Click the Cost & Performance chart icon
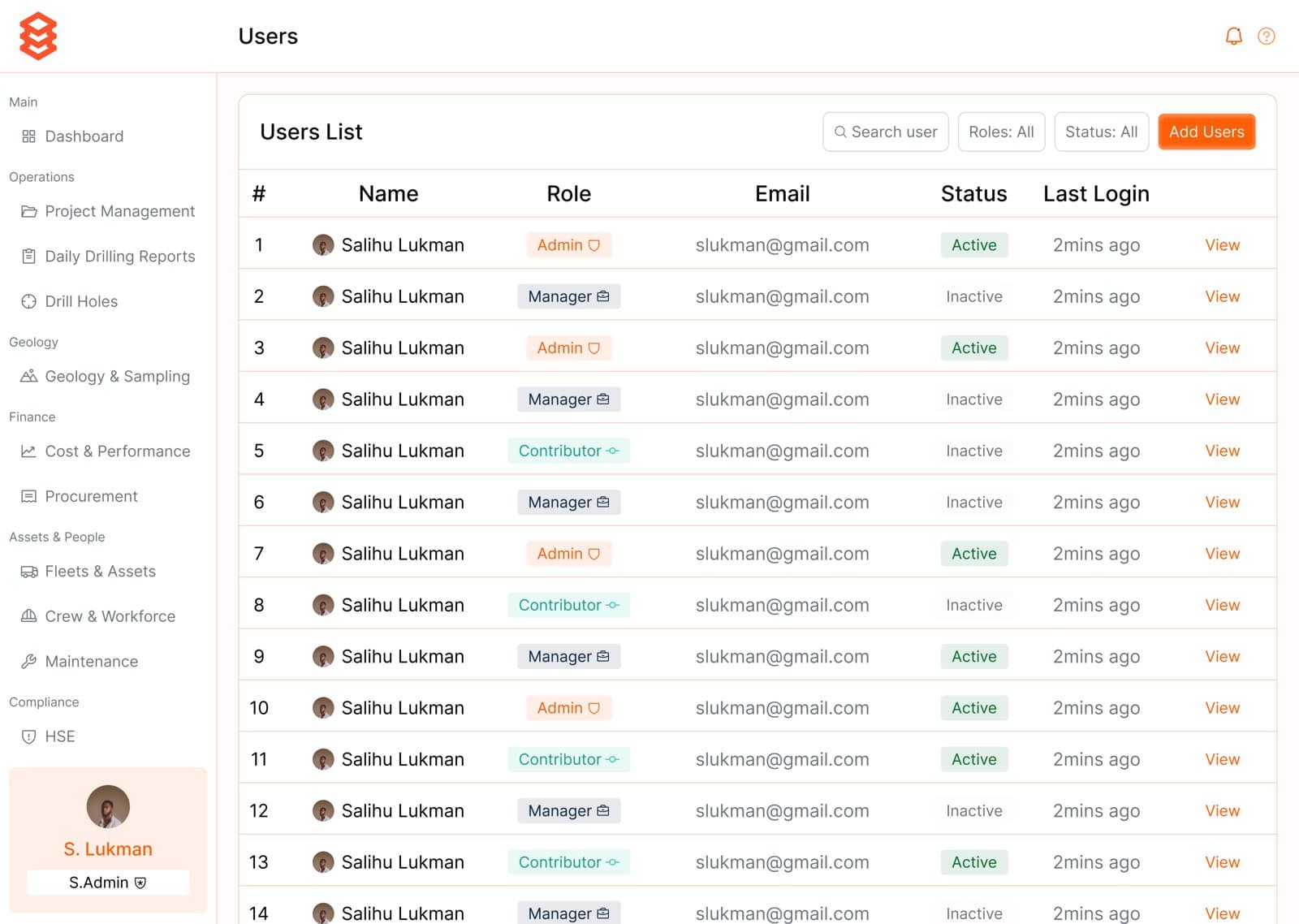The height and width of the screenshot is (924, 1299). tap(28, 451)
